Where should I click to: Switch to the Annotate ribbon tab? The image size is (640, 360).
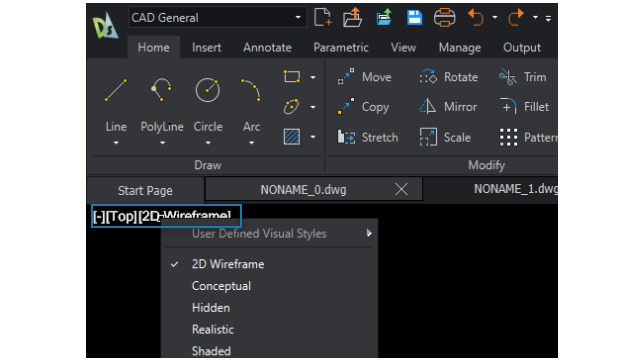point(267,48)
